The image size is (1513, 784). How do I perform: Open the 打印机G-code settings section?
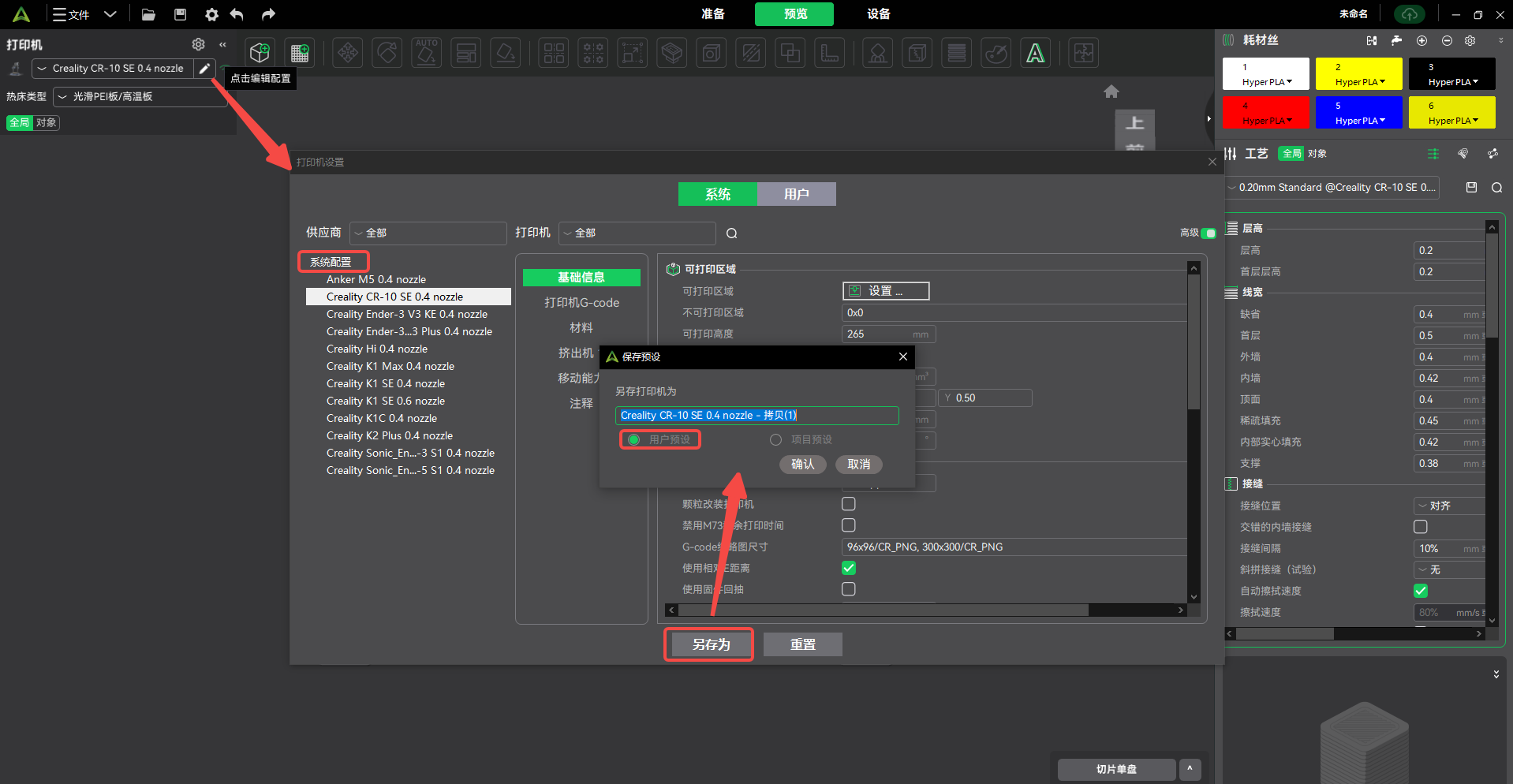click(x=581, y=303)
